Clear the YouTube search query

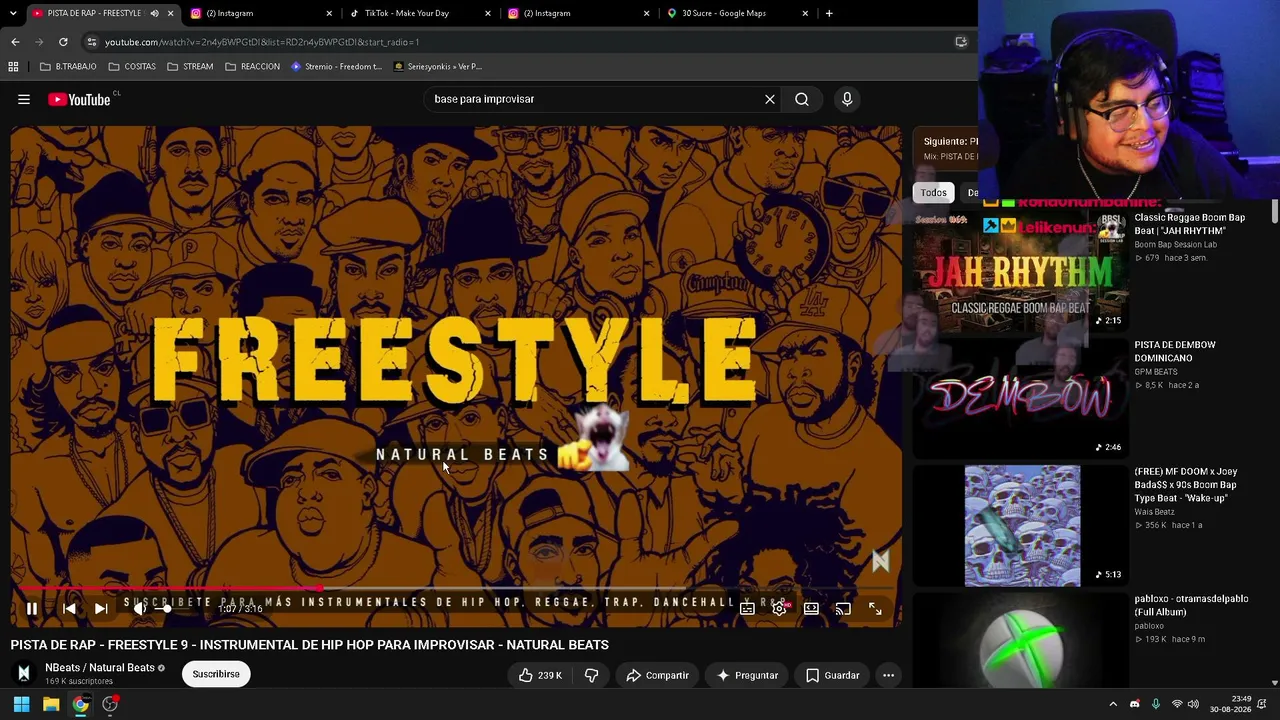coord(770,99)
